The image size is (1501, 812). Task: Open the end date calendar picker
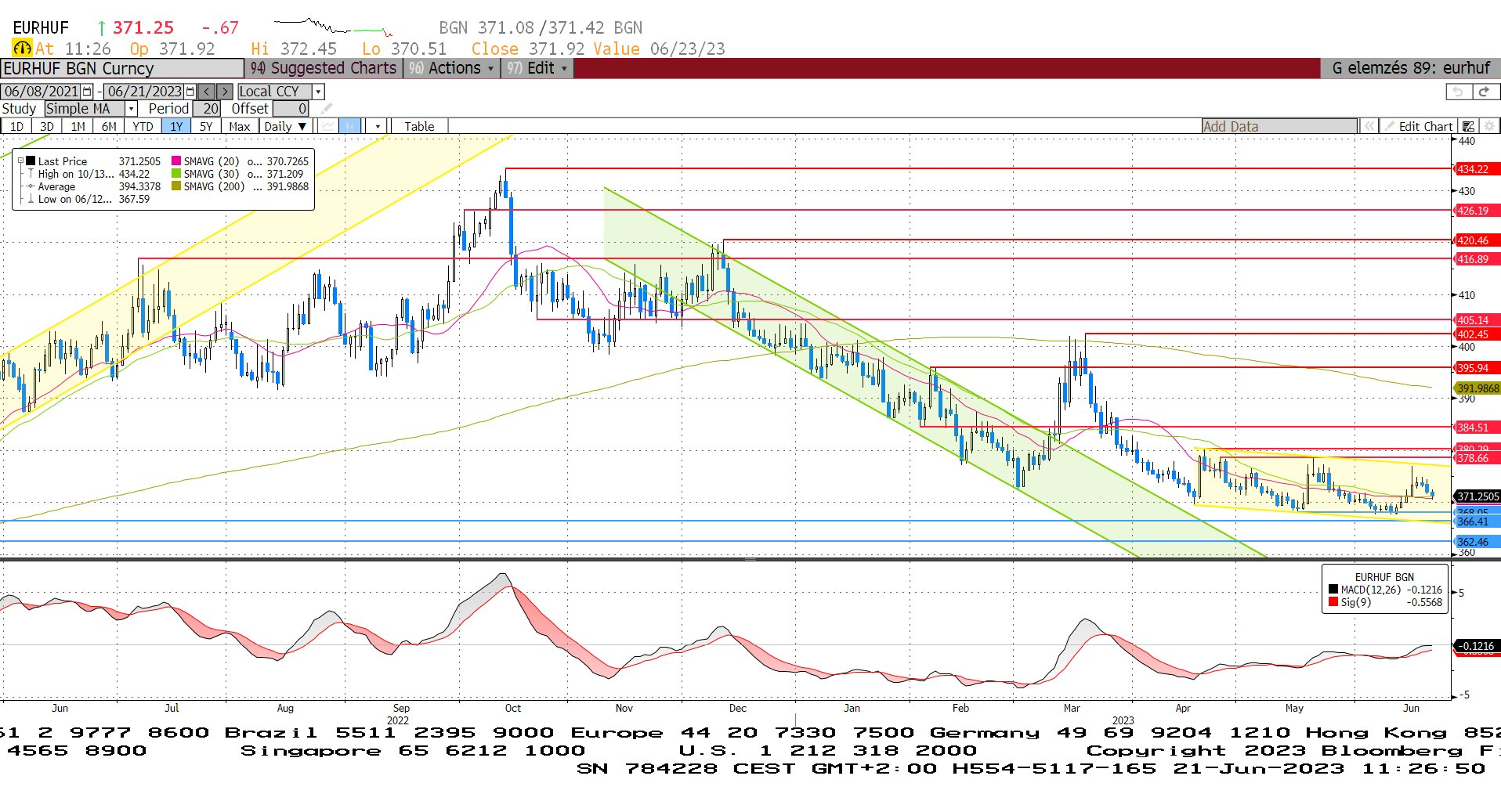coord(190,92)
